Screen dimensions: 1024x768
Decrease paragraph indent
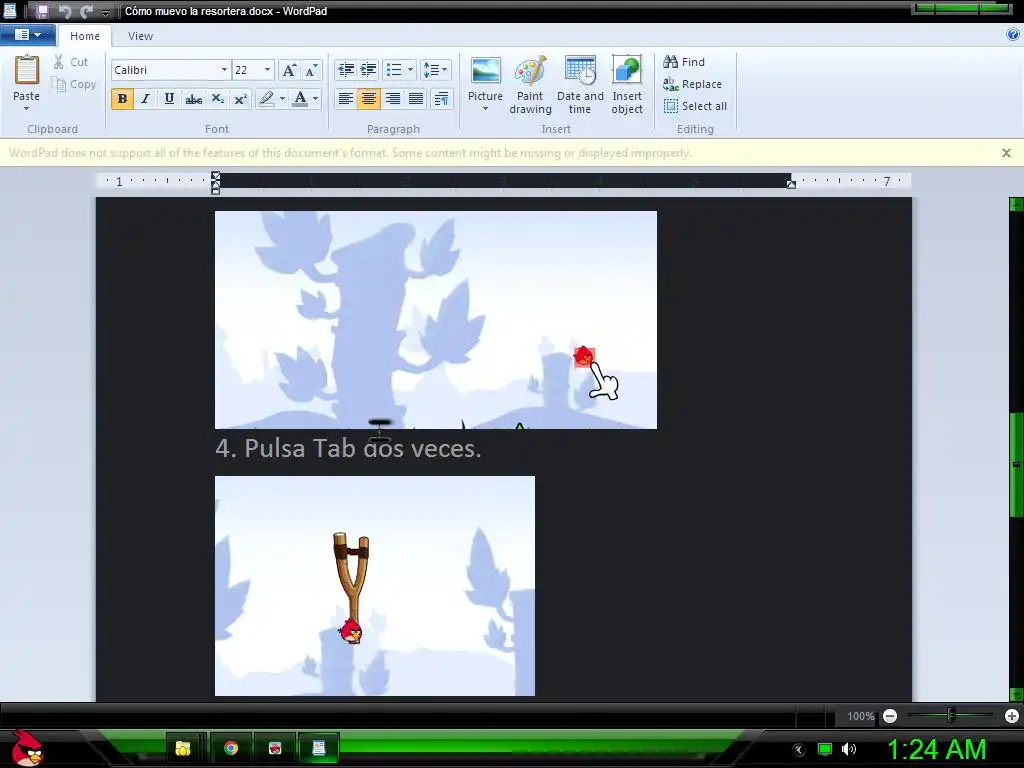tap(345, 70)
